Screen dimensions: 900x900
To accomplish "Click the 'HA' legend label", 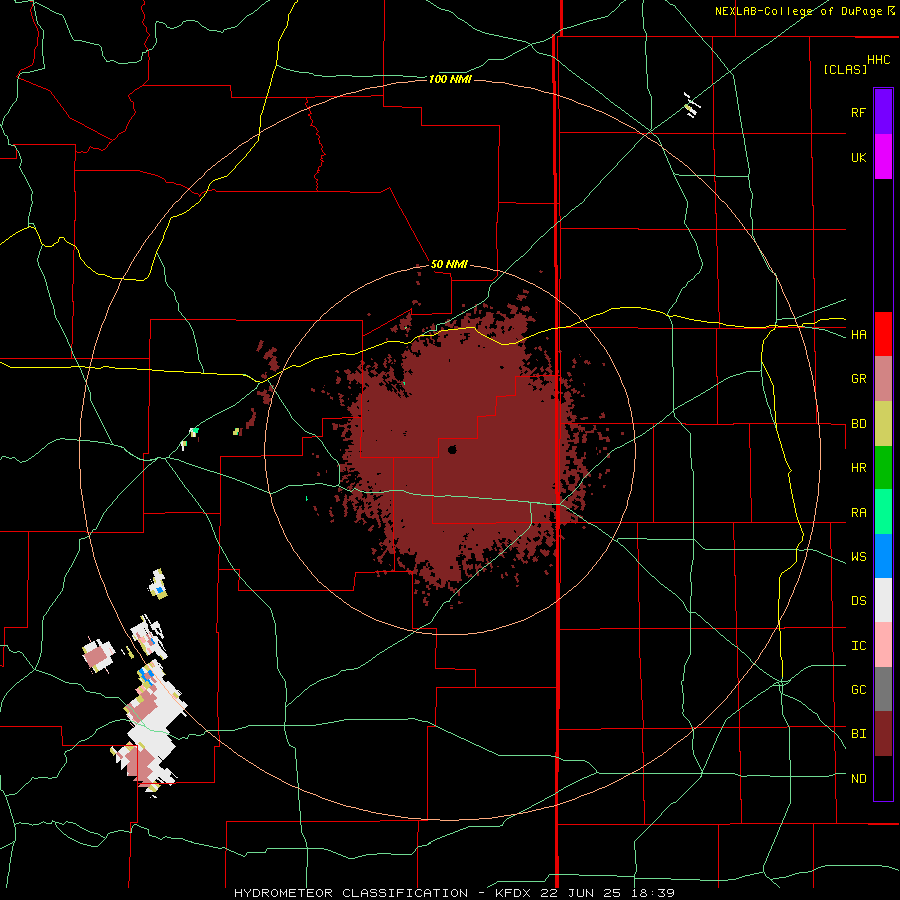I will [x=858, y=335].
